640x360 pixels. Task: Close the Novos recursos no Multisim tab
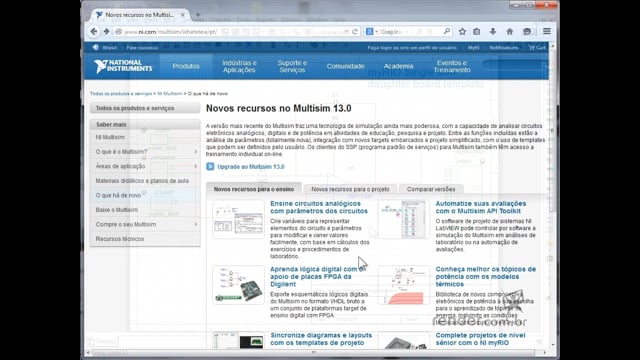point(182,15)
